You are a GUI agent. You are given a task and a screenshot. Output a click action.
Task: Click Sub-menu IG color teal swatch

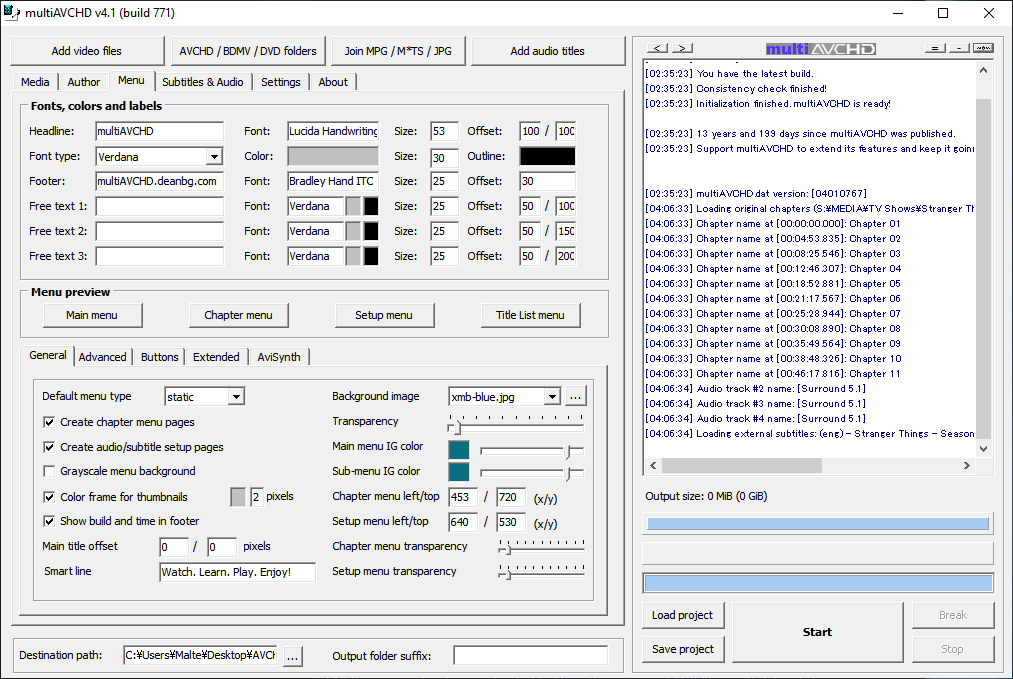click(x=459, y=472)
